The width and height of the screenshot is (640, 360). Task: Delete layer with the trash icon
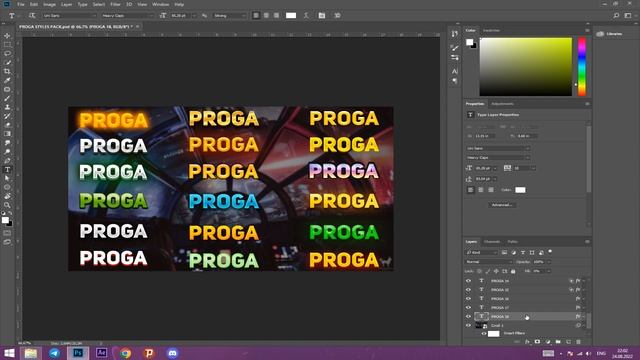tap(578, 342)
